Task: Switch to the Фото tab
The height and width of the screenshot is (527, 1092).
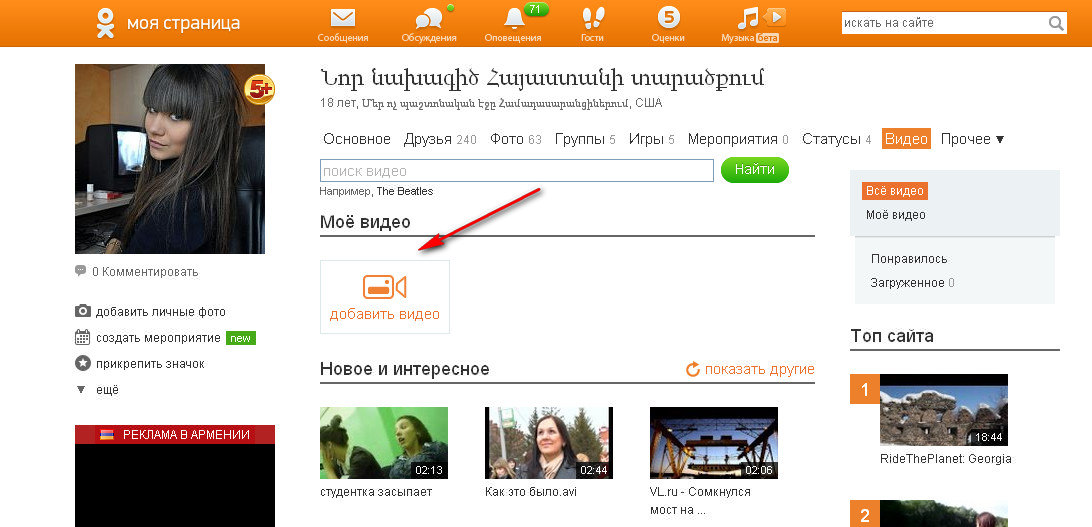Action: coord(507,139)
